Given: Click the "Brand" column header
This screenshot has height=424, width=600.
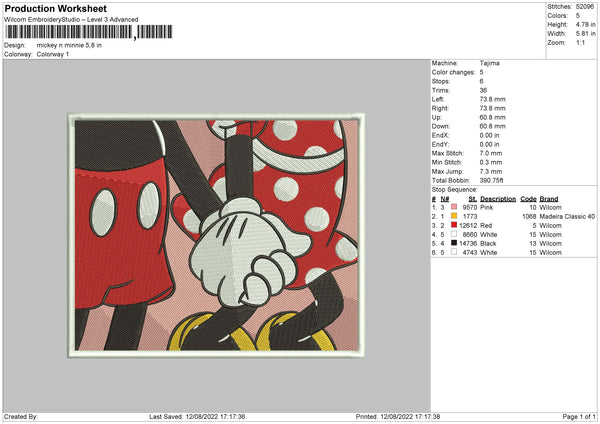Looking at the screenshot, I should click(x=549, y=199).
